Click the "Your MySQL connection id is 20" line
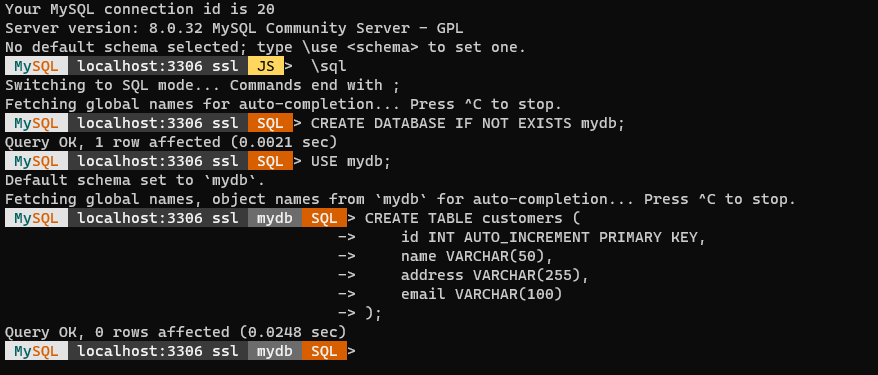Screen dimensions: 878x375 click(x=140, y=10)
